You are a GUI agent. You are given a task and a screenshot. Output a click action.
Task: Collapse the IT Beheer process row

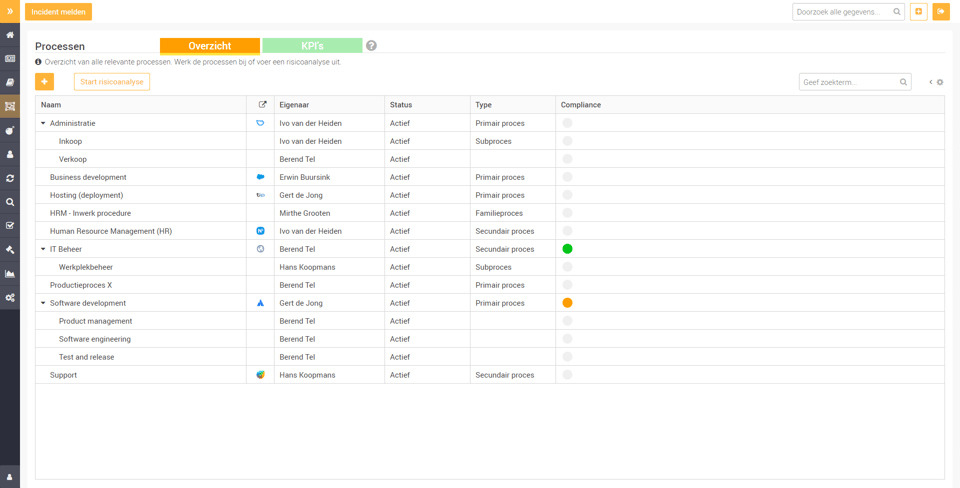pos(43,250)
